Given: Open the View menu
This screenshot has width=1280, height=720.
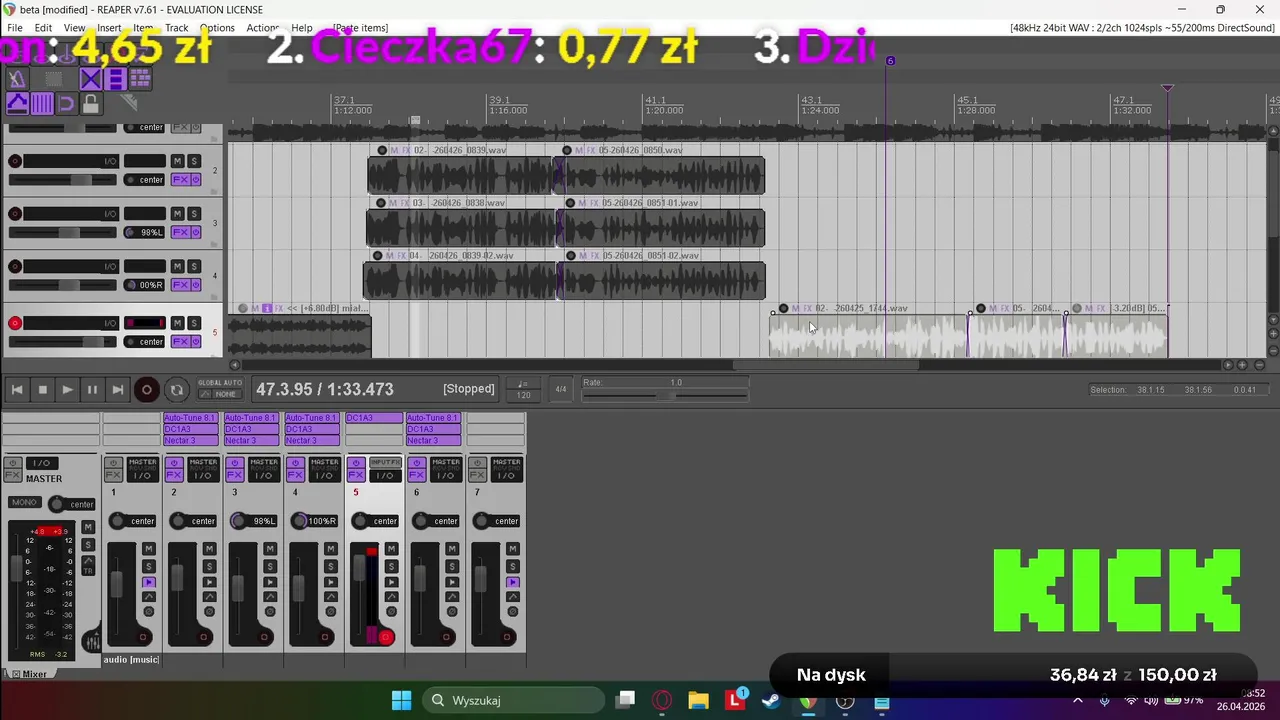Looking at the screenshot, I should 74,28.
